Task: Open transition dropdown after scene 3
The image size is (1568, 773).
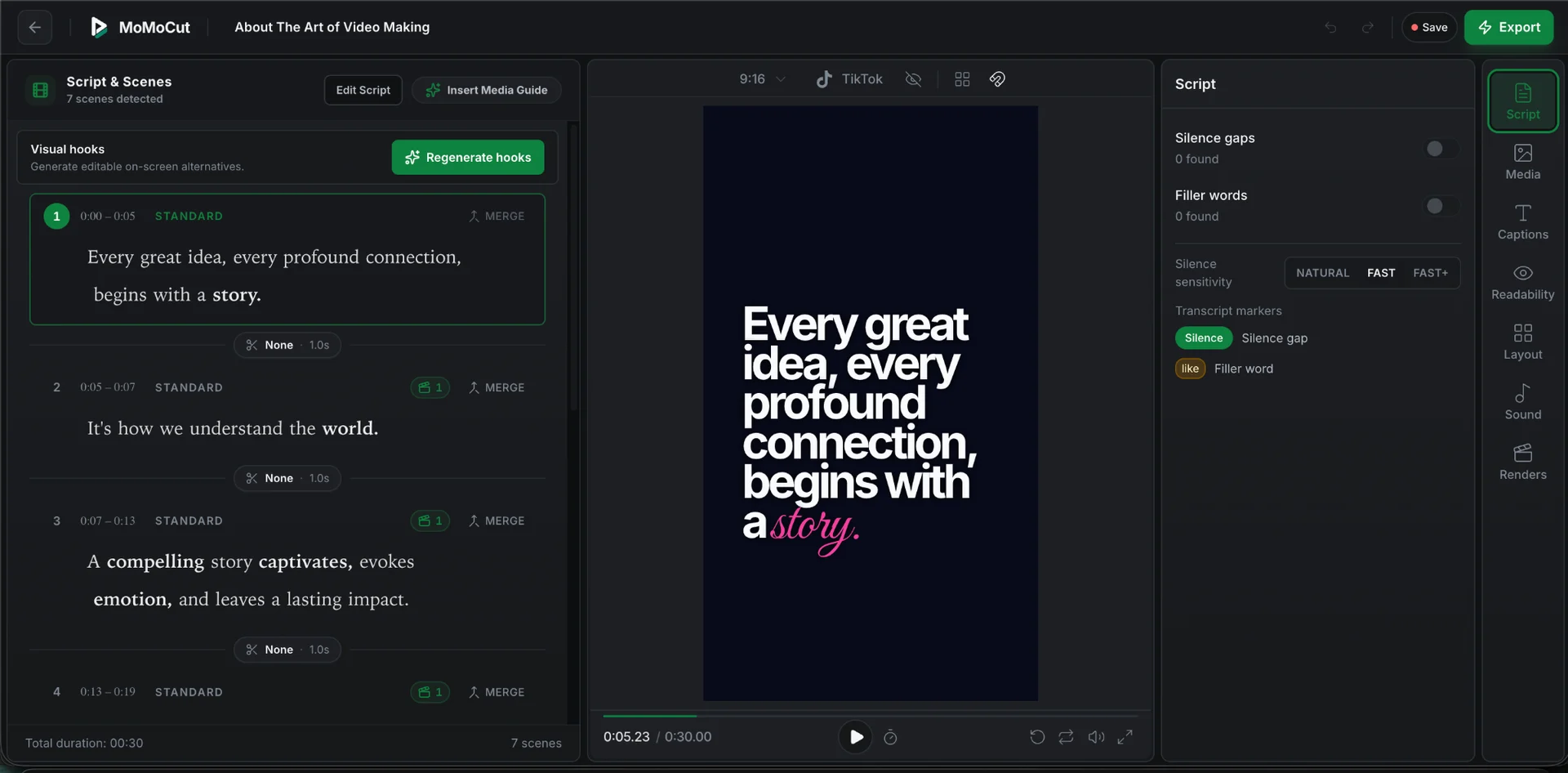Action: click(287, 650)
